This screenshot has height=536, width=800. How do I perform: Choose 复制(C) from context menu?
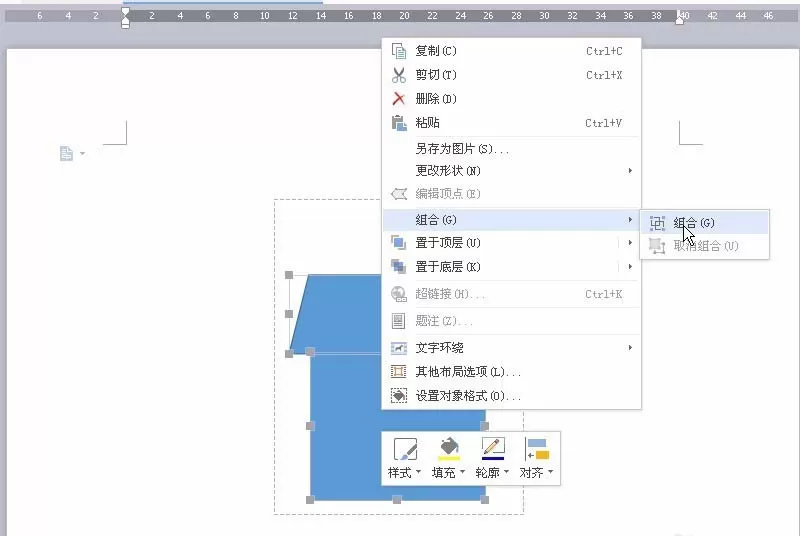click(511, 51)
